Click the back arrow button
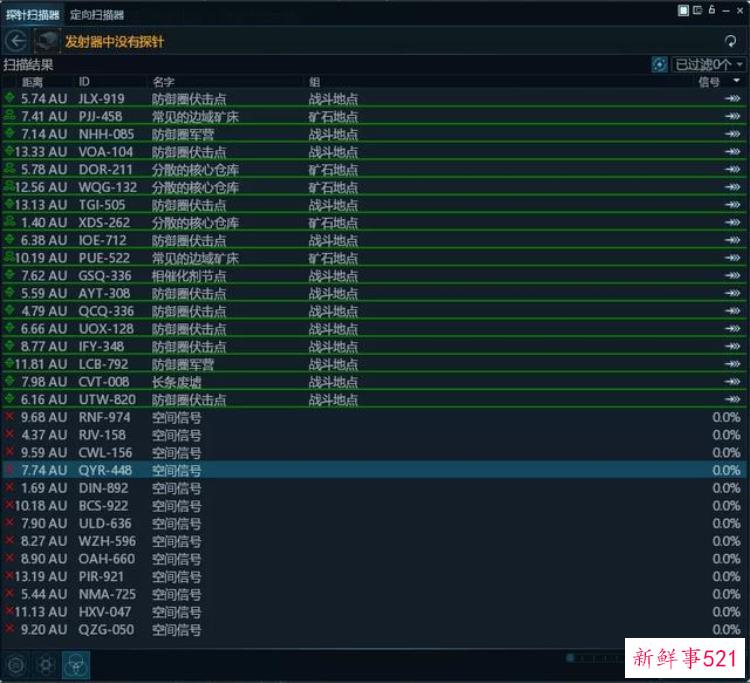Image resolution: width=750 pixels, height=683 pixels. pos(15,41)
